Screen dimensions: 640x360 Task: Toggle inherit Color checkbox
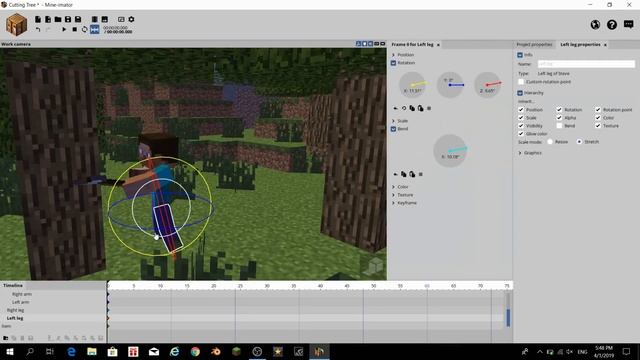click(x=598, y=118)
